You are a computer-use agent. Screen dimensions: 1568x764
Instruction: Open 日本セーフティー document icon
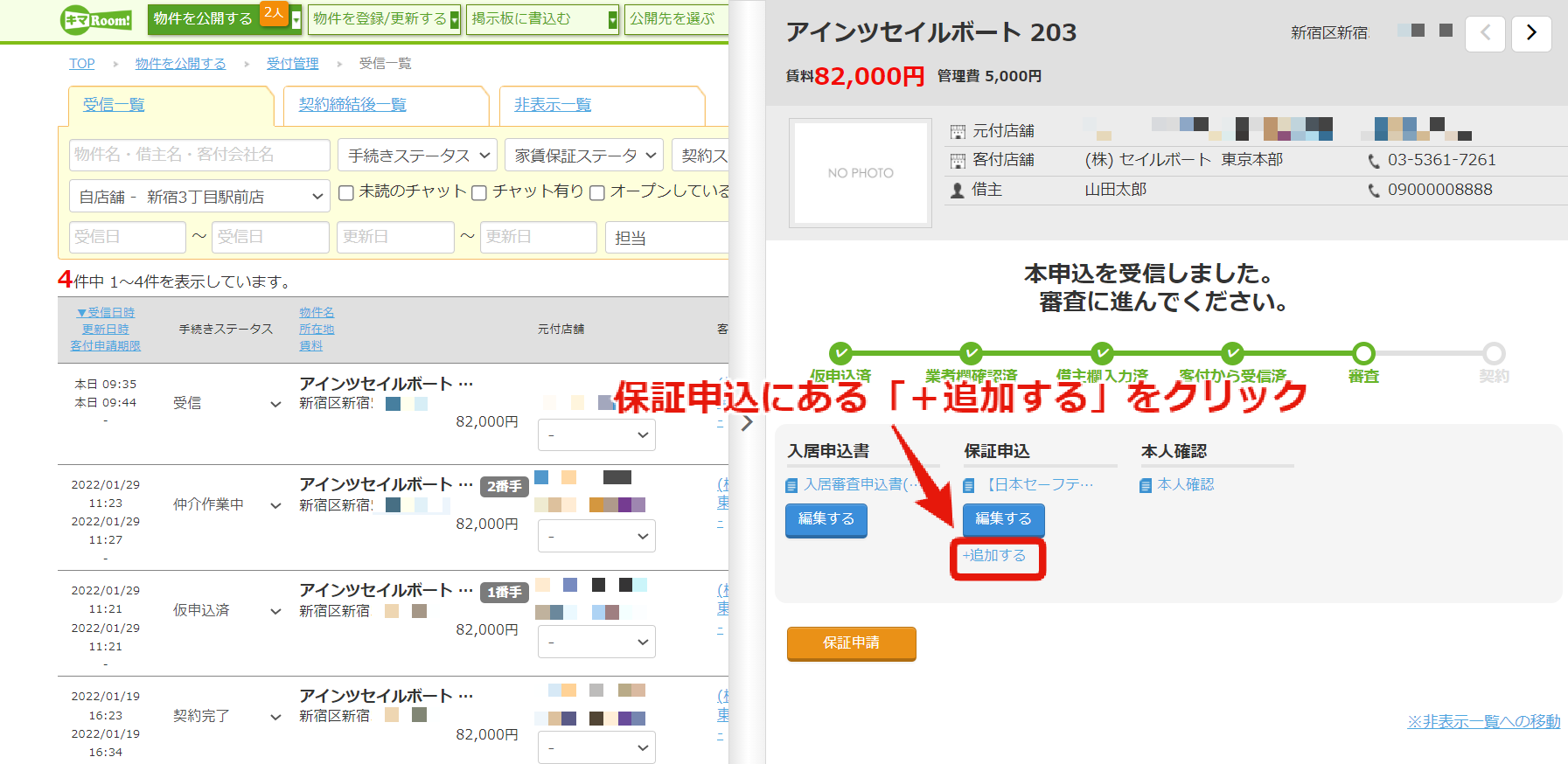point(969,485)
